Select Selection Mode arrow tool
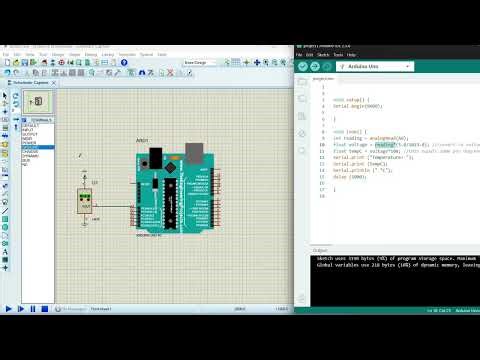Image resolution: width=480 pixels, height=360 pixels. (x=5, y=96)
